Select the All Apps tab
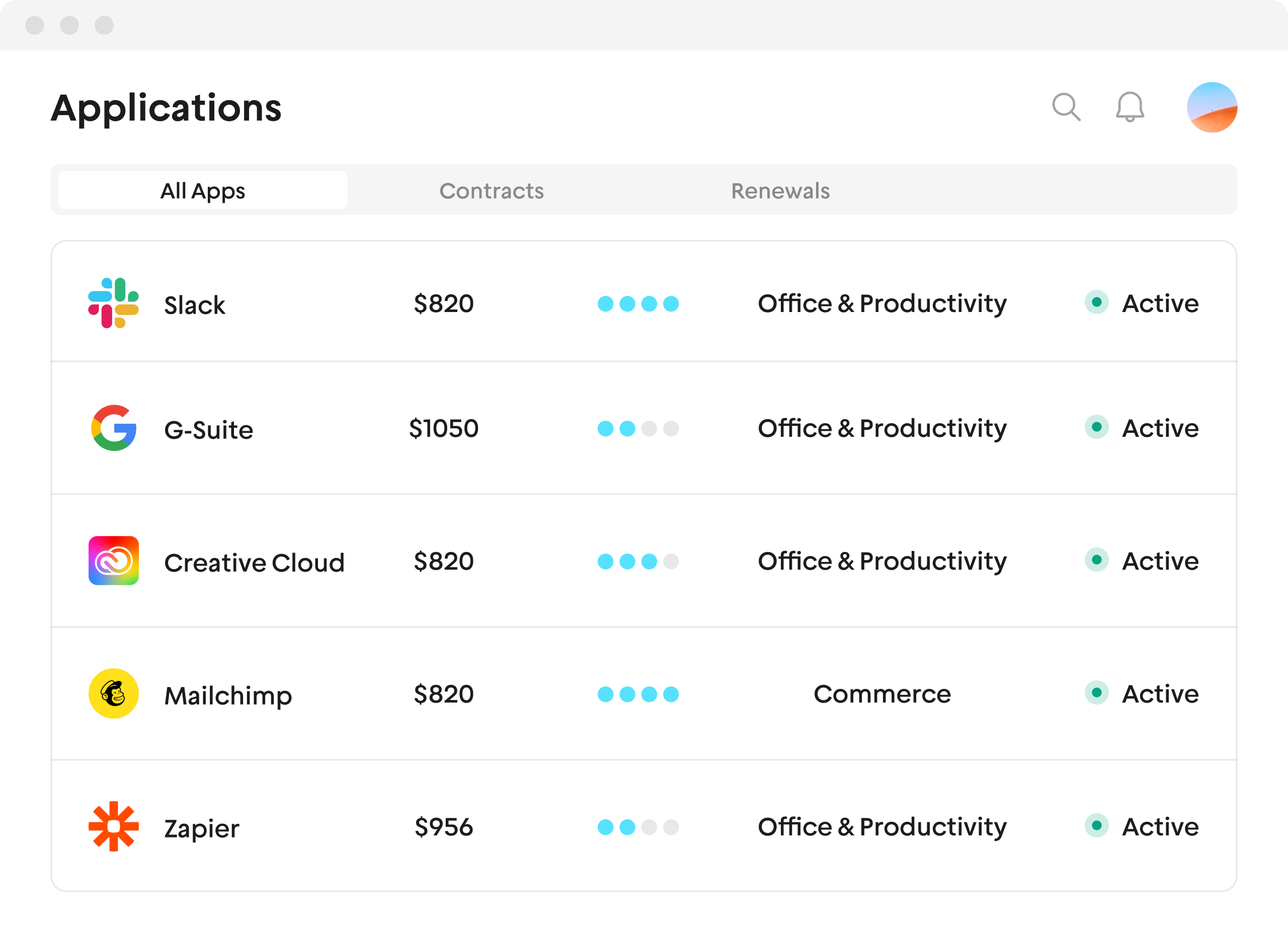The image size is (1288, 930). click(203, 191)
